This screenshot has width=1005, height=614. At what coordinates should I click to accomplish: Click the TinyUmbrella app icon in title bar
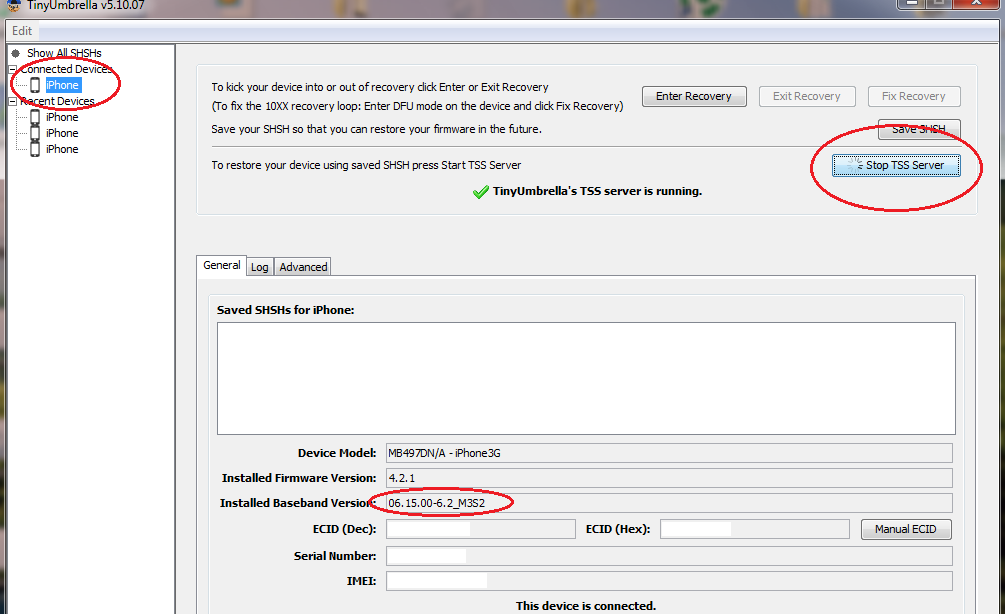(x=14, y=6)
